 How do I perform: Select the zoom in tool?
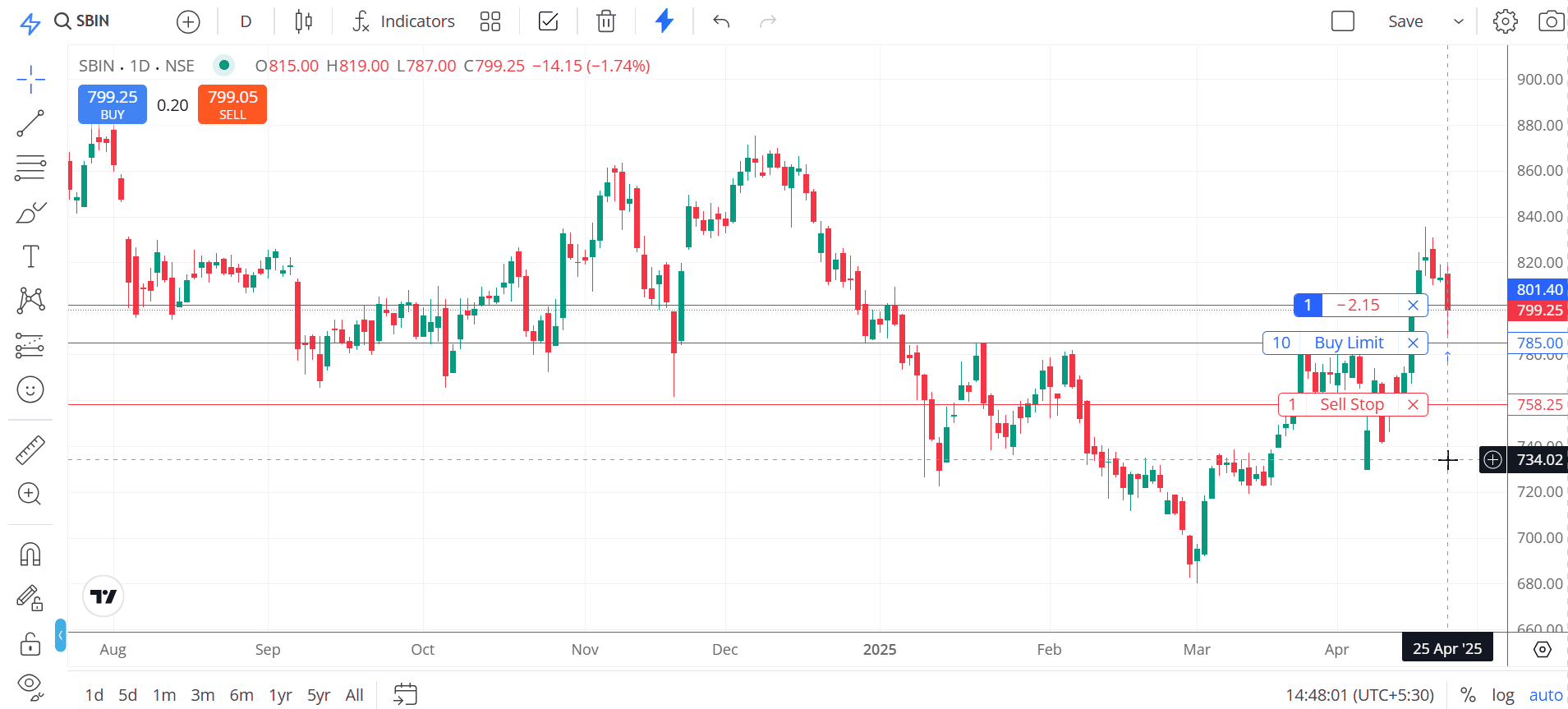coord(30,494)
